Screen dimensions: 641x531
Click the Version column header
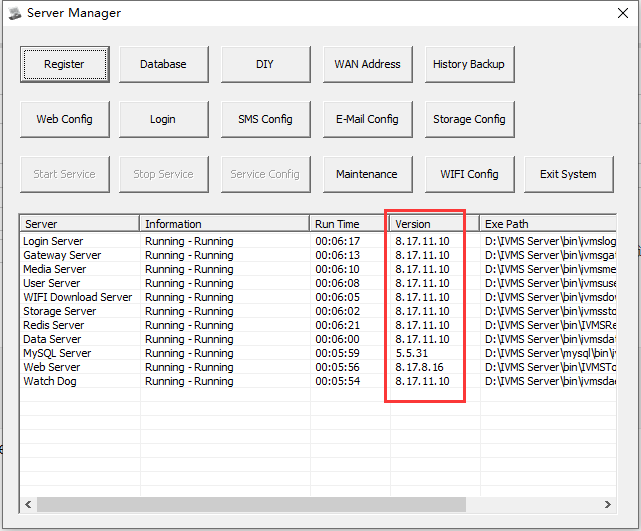coord(434,224)
